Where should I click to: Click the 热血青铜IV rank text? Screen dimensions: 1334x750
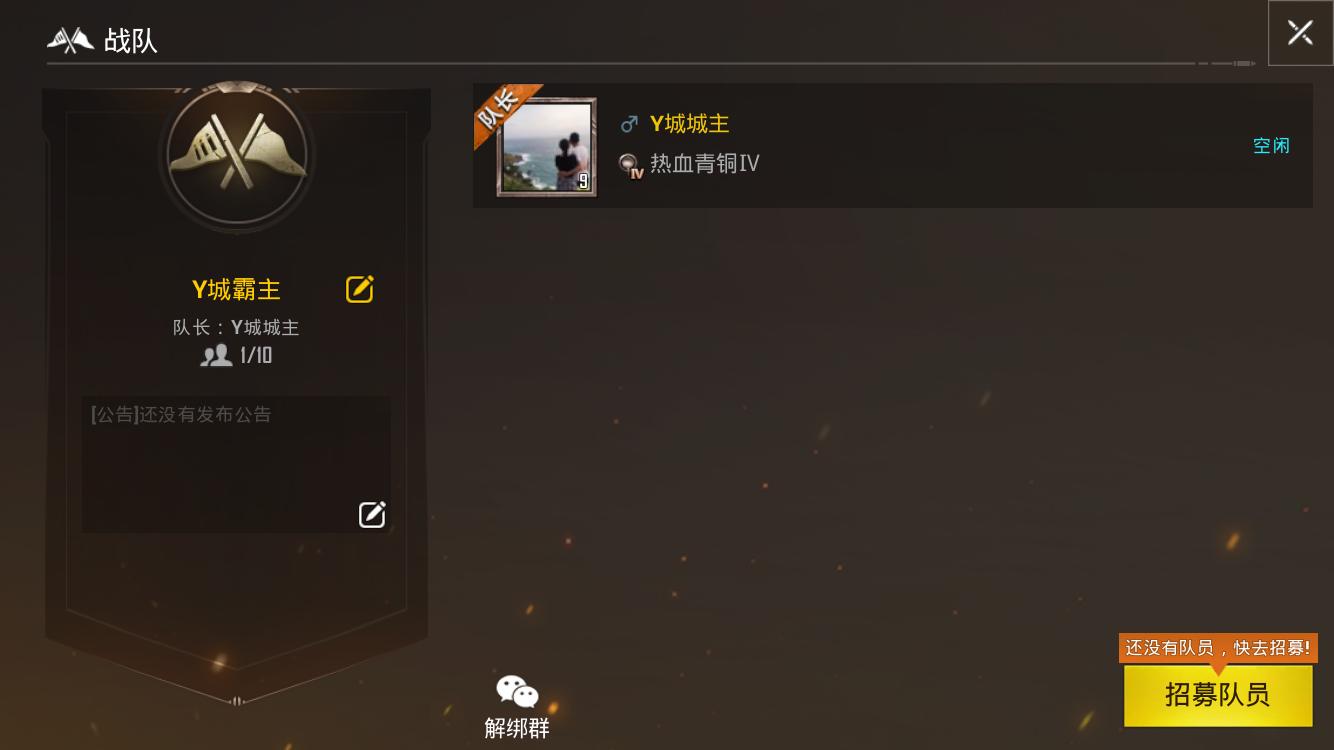(x=705, y=164)
